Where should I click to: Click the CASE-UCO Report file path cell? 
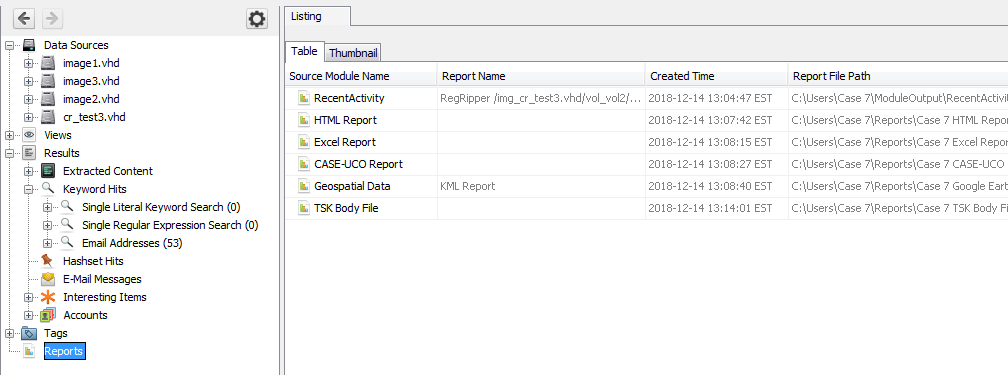(x=898, y=164)
